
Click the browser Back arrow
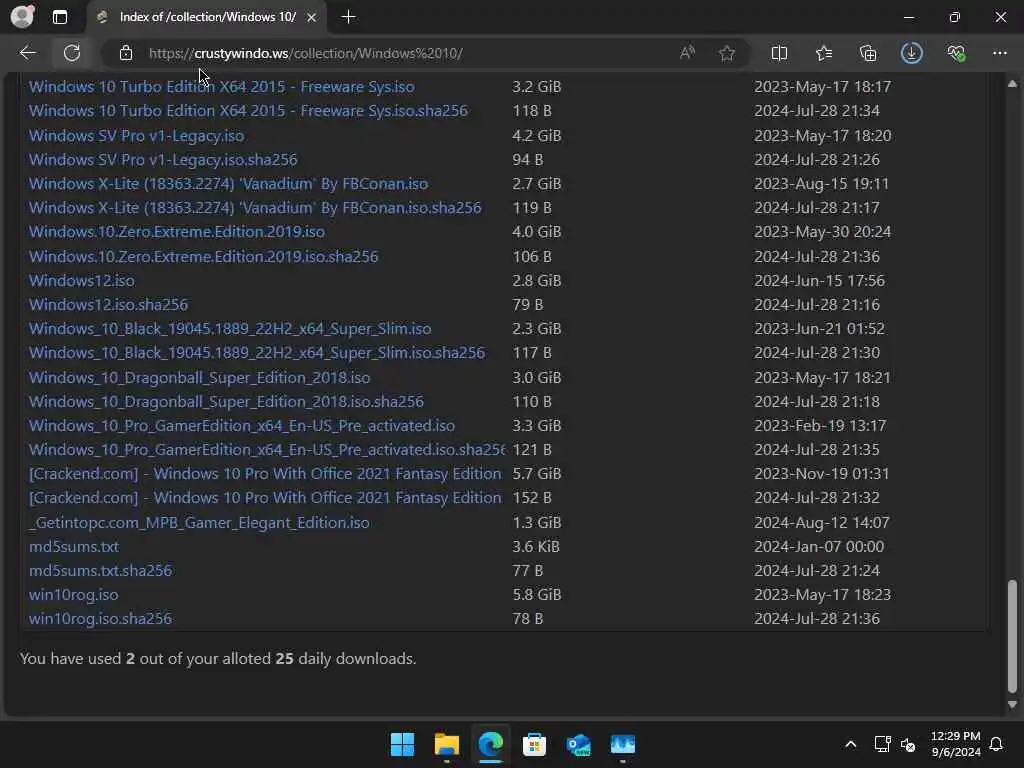27,53
